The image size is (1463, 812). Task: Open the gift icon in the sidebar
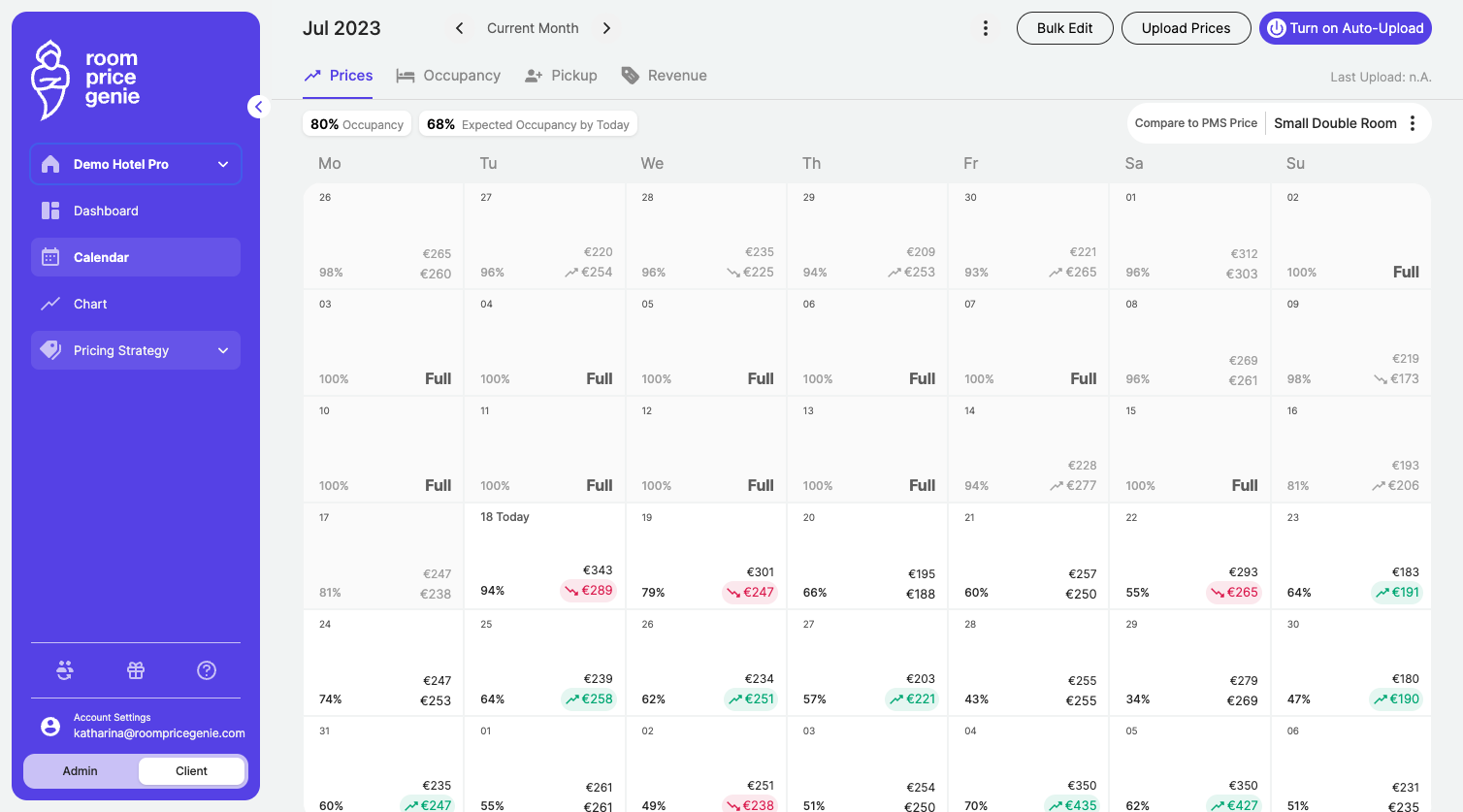(136, 670)
